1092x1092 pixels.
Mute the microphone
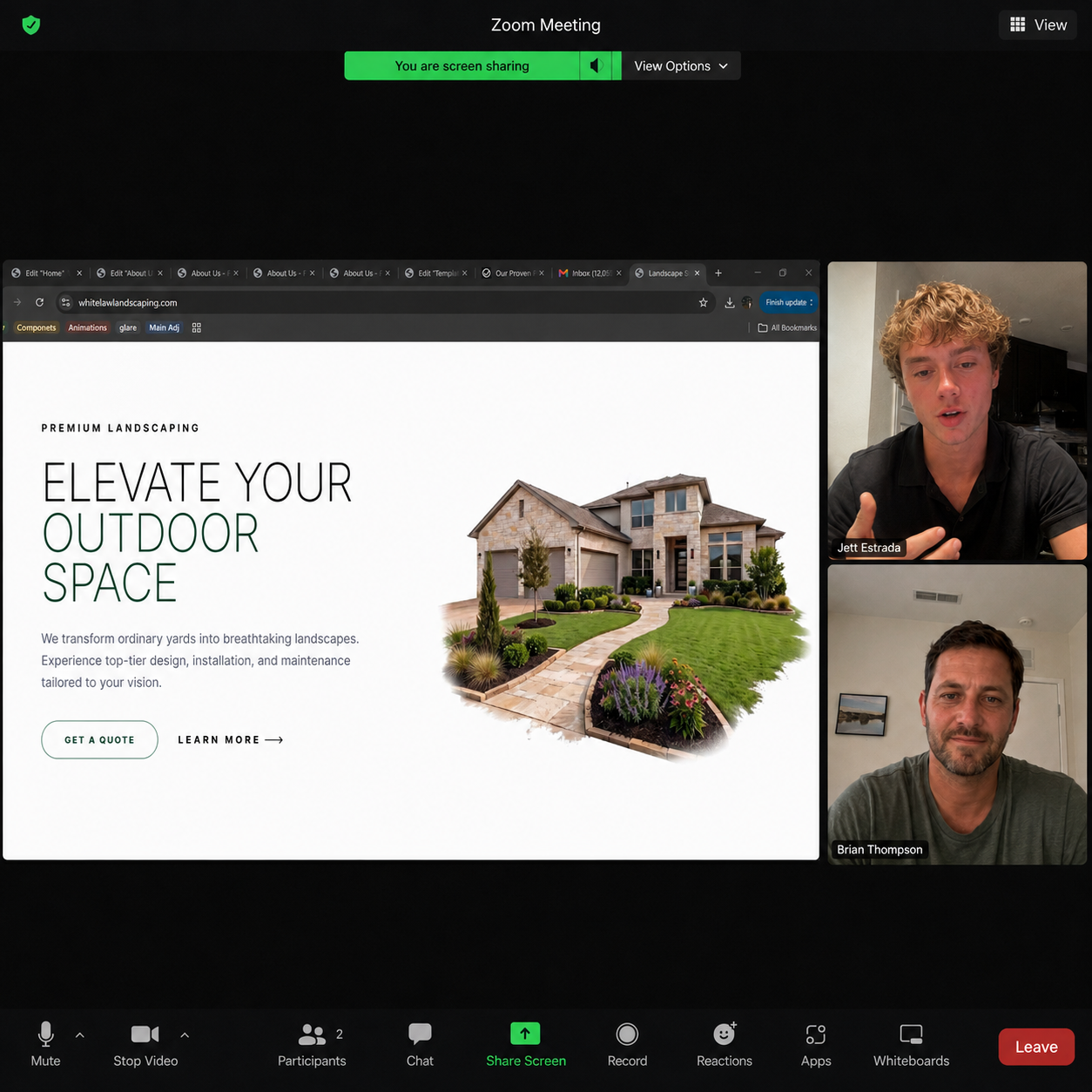pyautogui.click(x=45, y=1045)
